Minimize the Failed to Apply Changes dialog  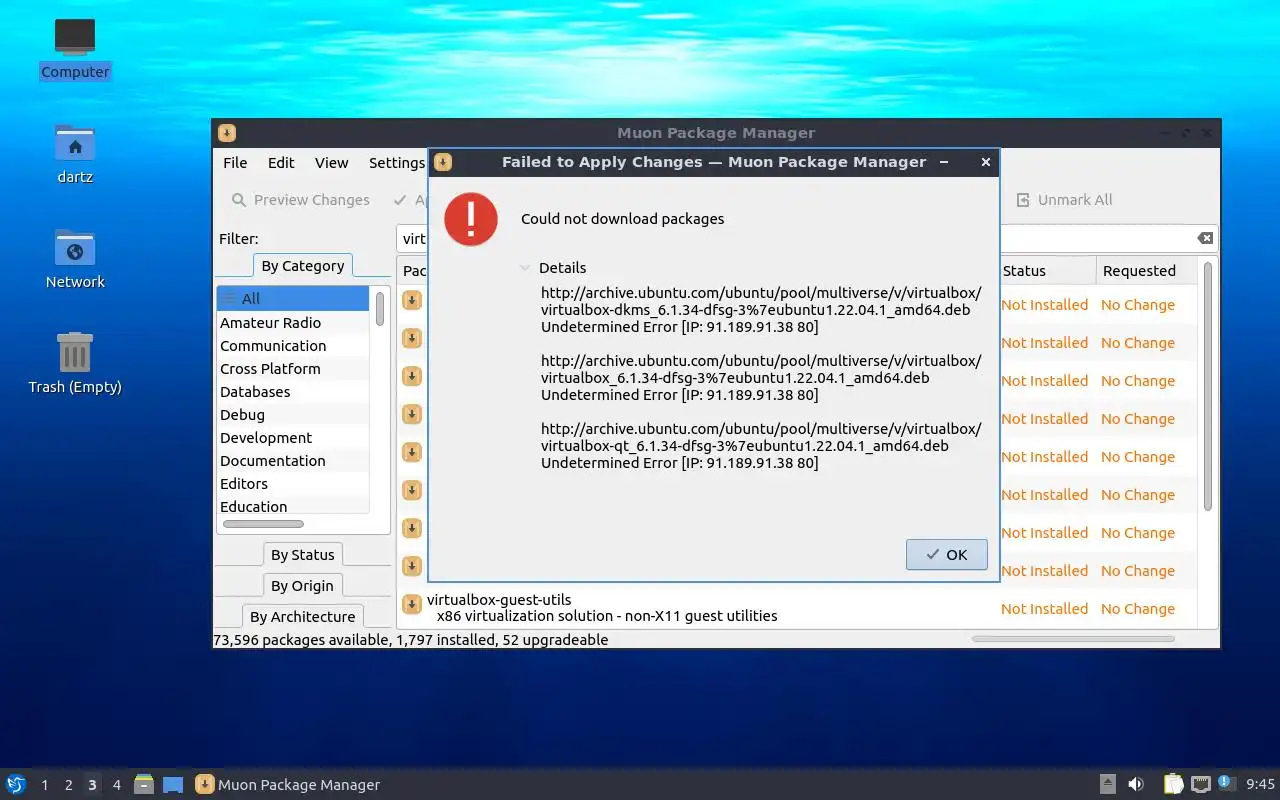tap(944, 162)
